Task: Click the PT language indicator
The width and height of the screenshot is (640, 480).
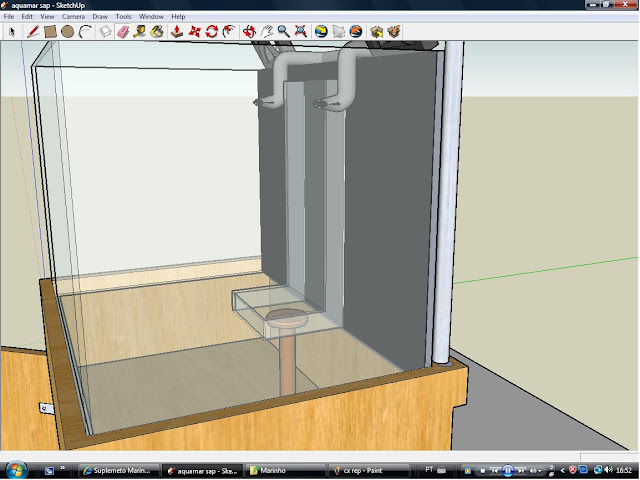Action: [x=429, y=469]
